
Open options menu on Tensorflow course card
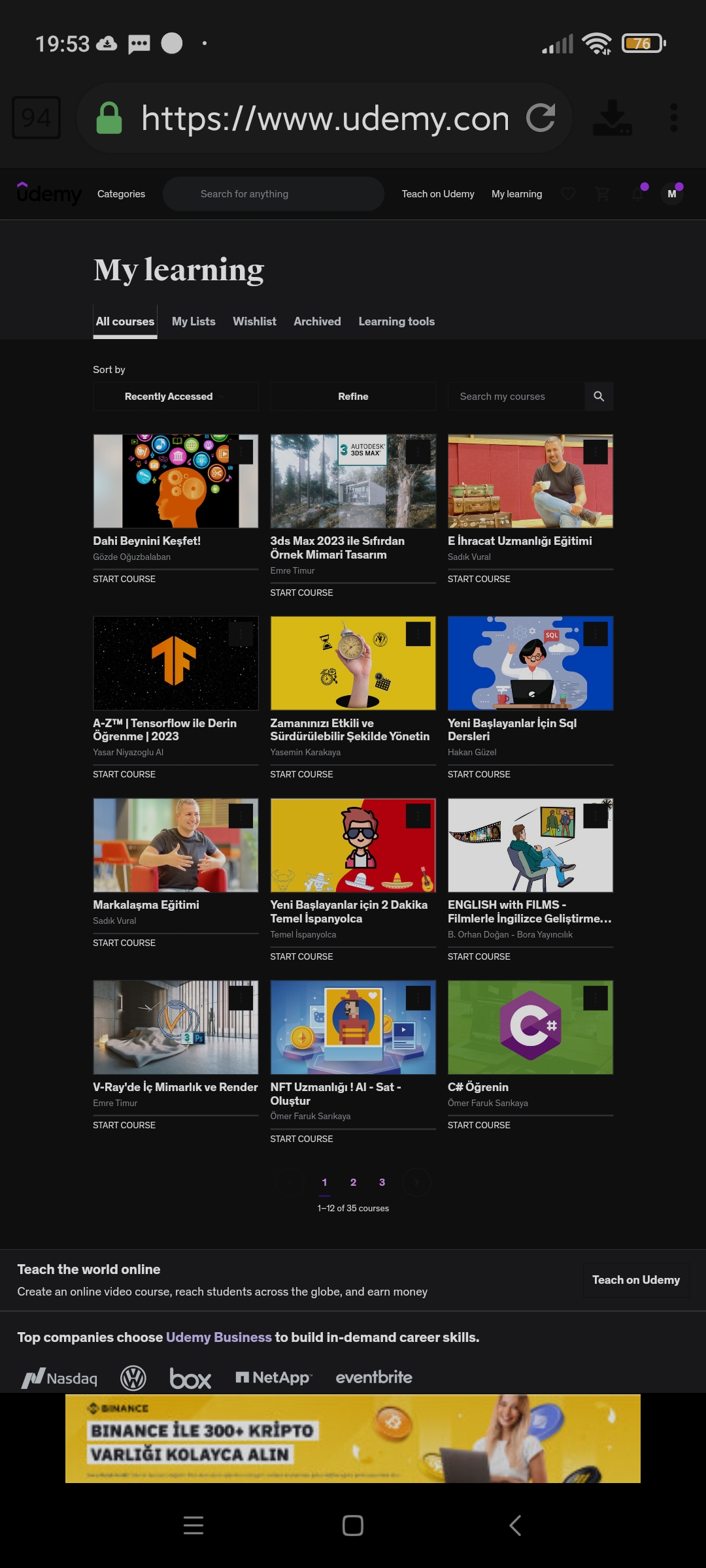coord(241,634)
